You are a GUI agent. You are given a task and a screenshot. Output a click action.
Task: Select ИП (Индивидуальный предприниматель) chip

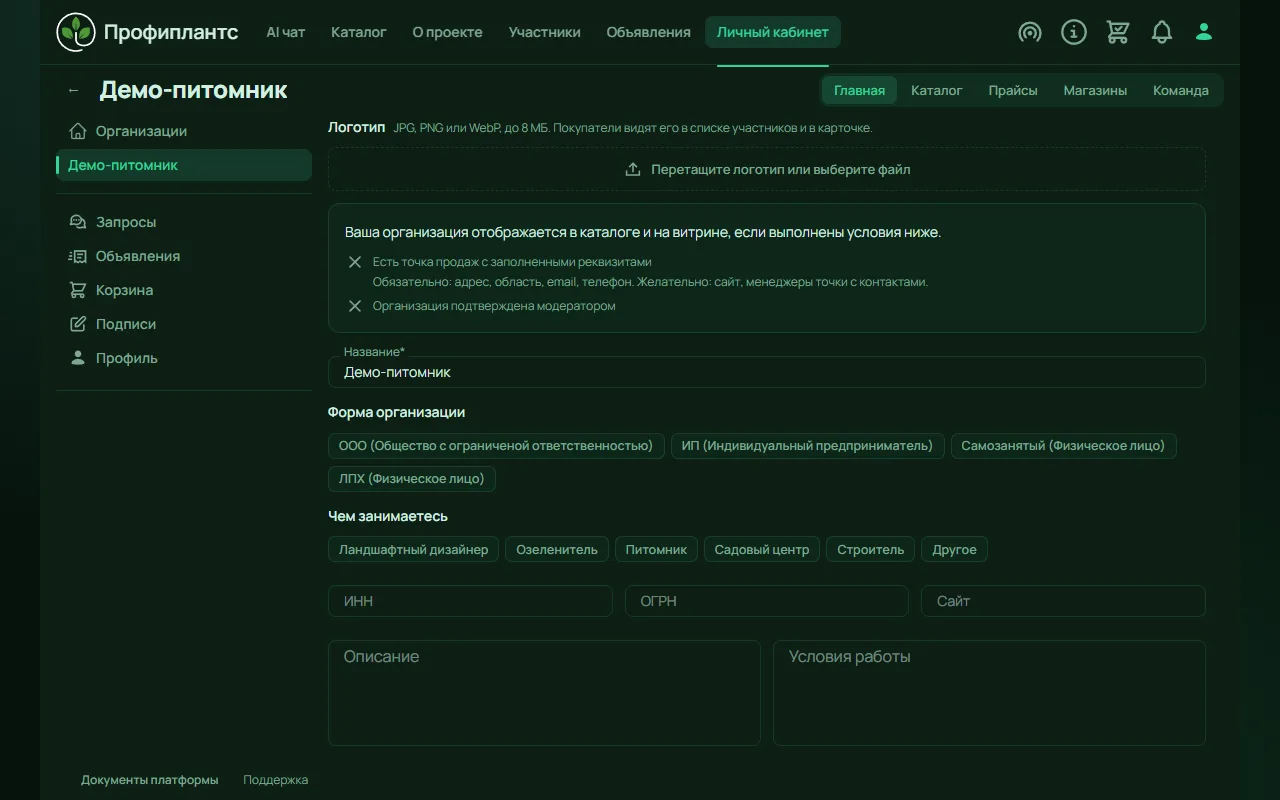807,445
